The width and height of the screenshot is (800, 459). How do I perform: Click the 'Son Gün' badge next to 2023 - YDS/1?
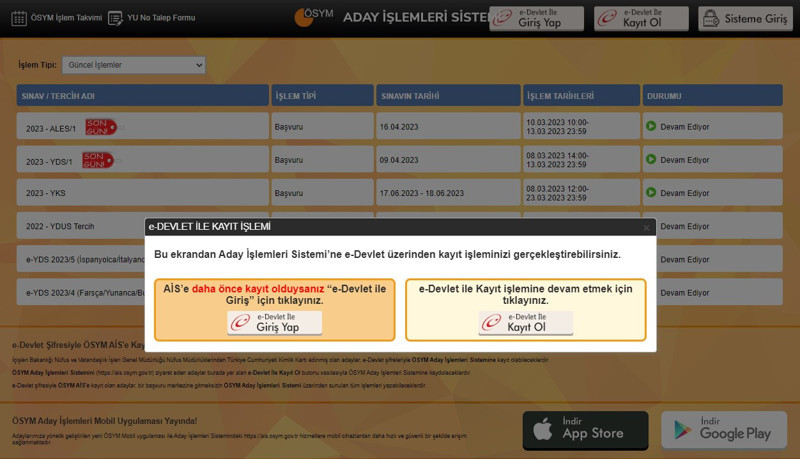click(97, 160)
